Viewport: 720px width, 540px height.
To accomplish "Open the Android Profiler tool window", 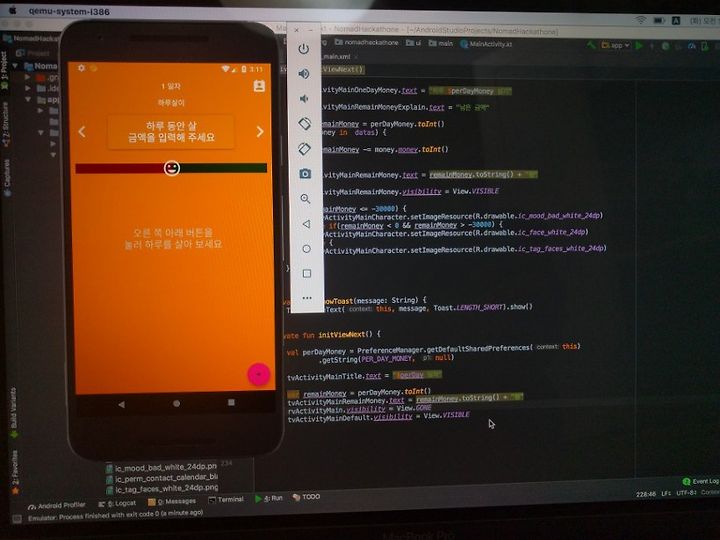I will (56, 505).
